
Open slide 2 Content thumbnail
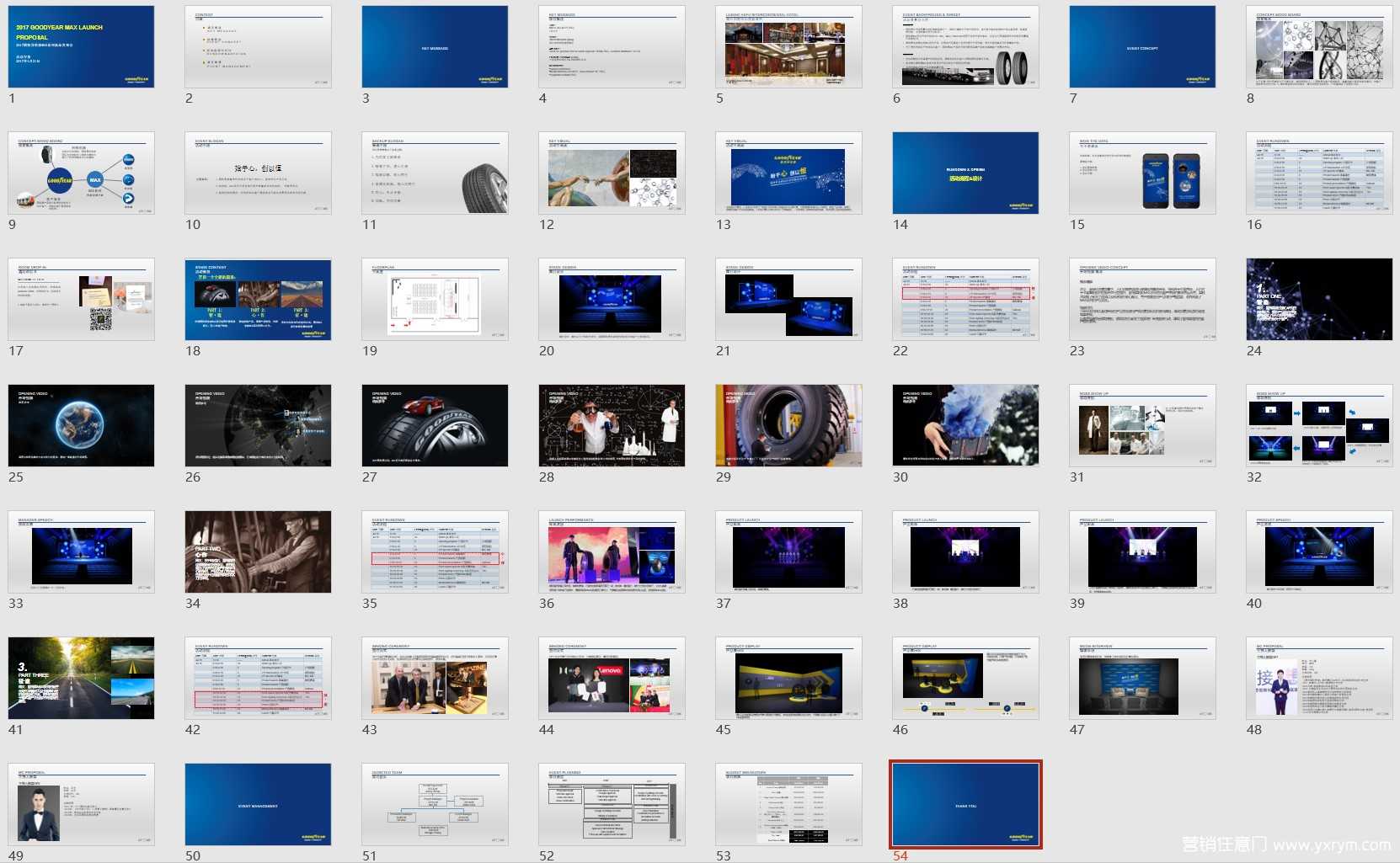(x=258, y=46)
